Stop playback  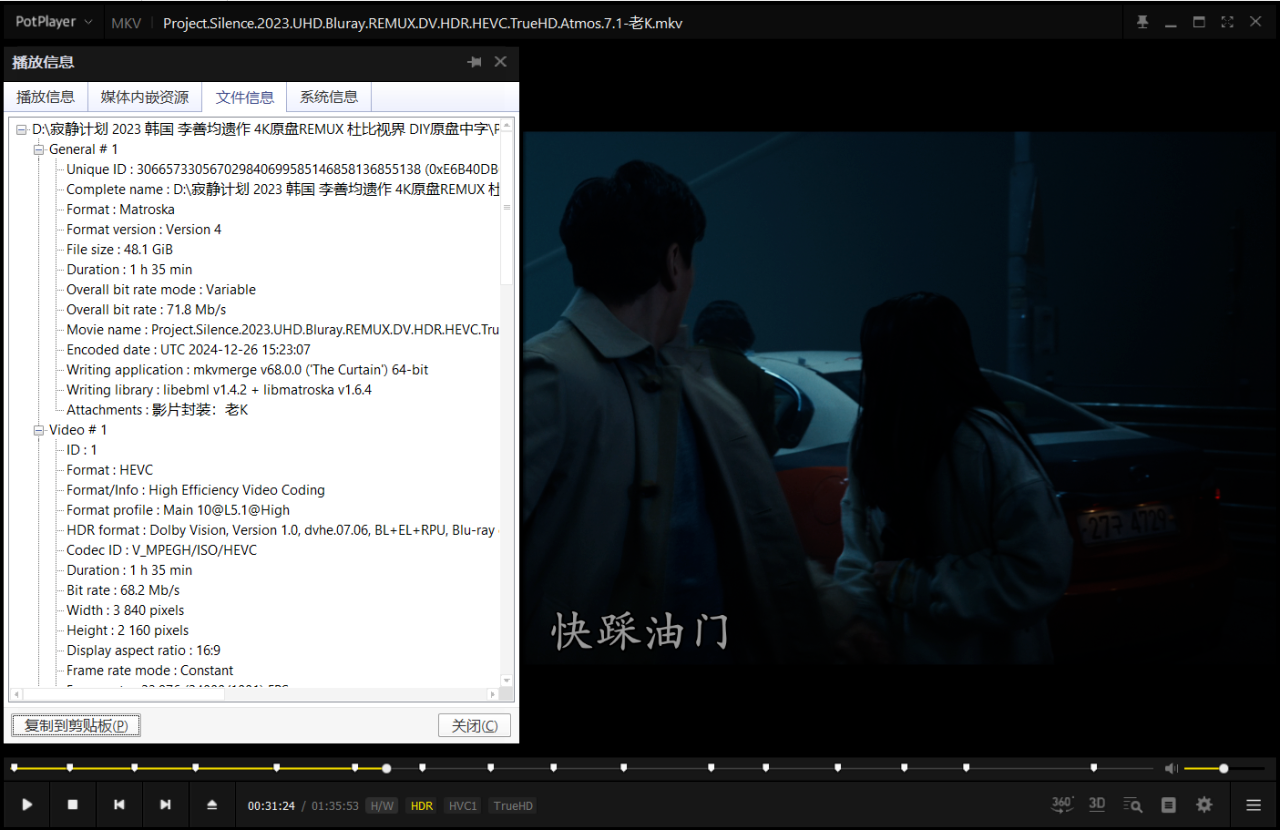73,805
